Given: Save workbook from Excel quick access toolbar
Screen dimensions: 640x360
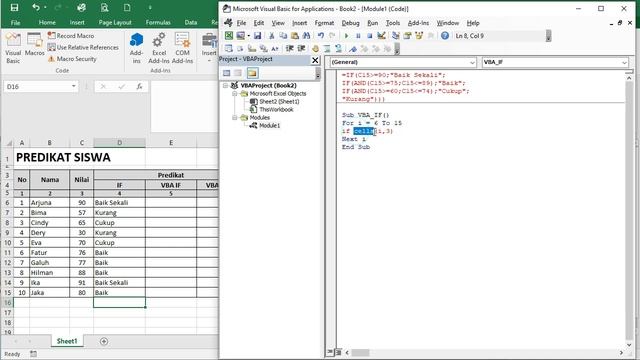Looking at the screenshot, I should (14, 8).
